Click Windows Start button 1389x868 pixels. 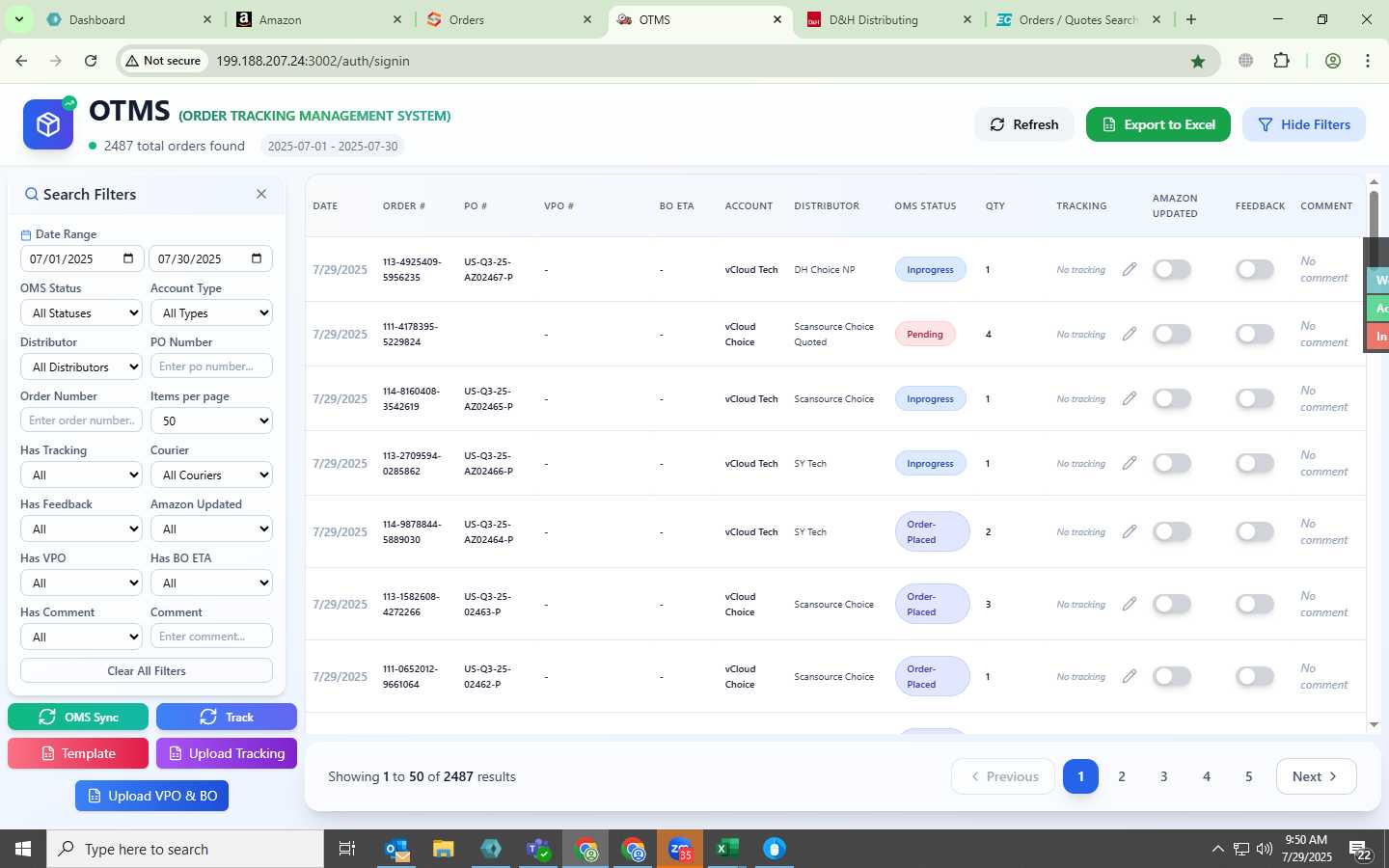[x=23, y=849]
